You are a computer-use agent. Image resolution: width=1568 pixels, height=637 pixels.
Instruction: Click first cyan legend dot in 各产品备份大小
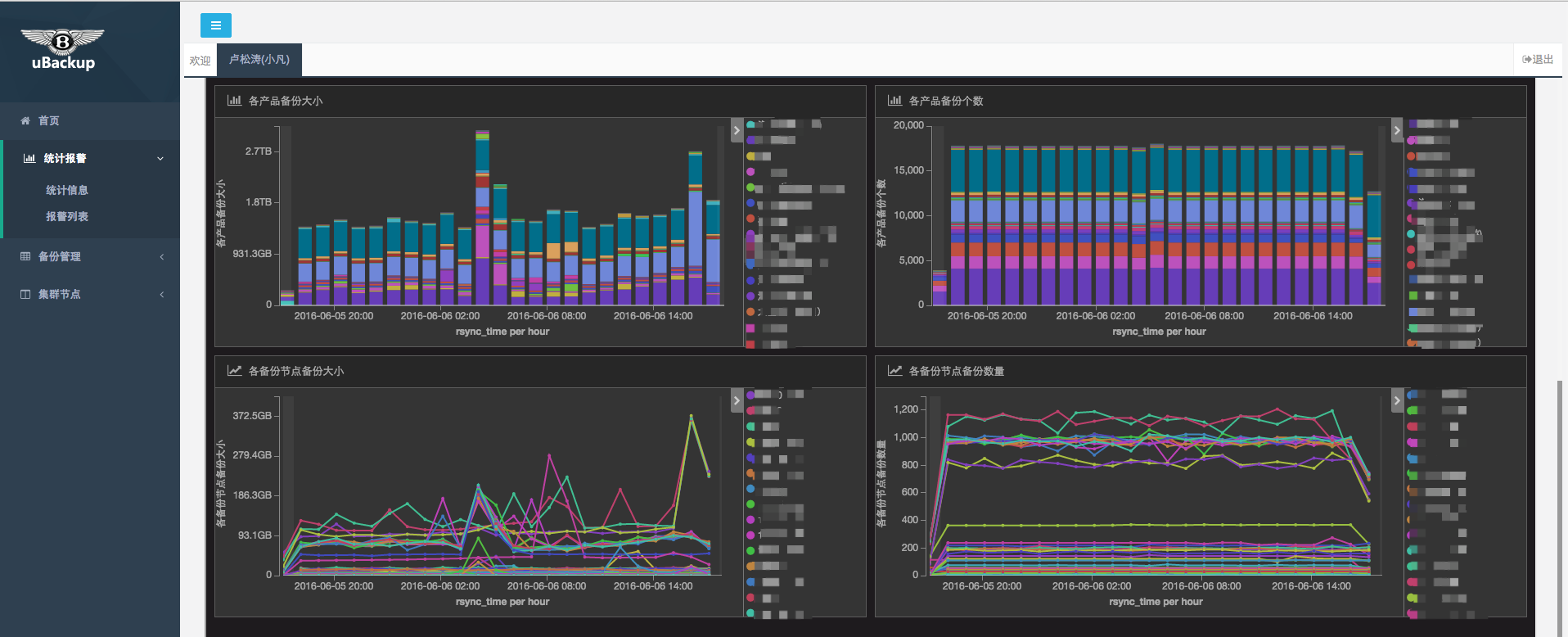coord(750,124)
